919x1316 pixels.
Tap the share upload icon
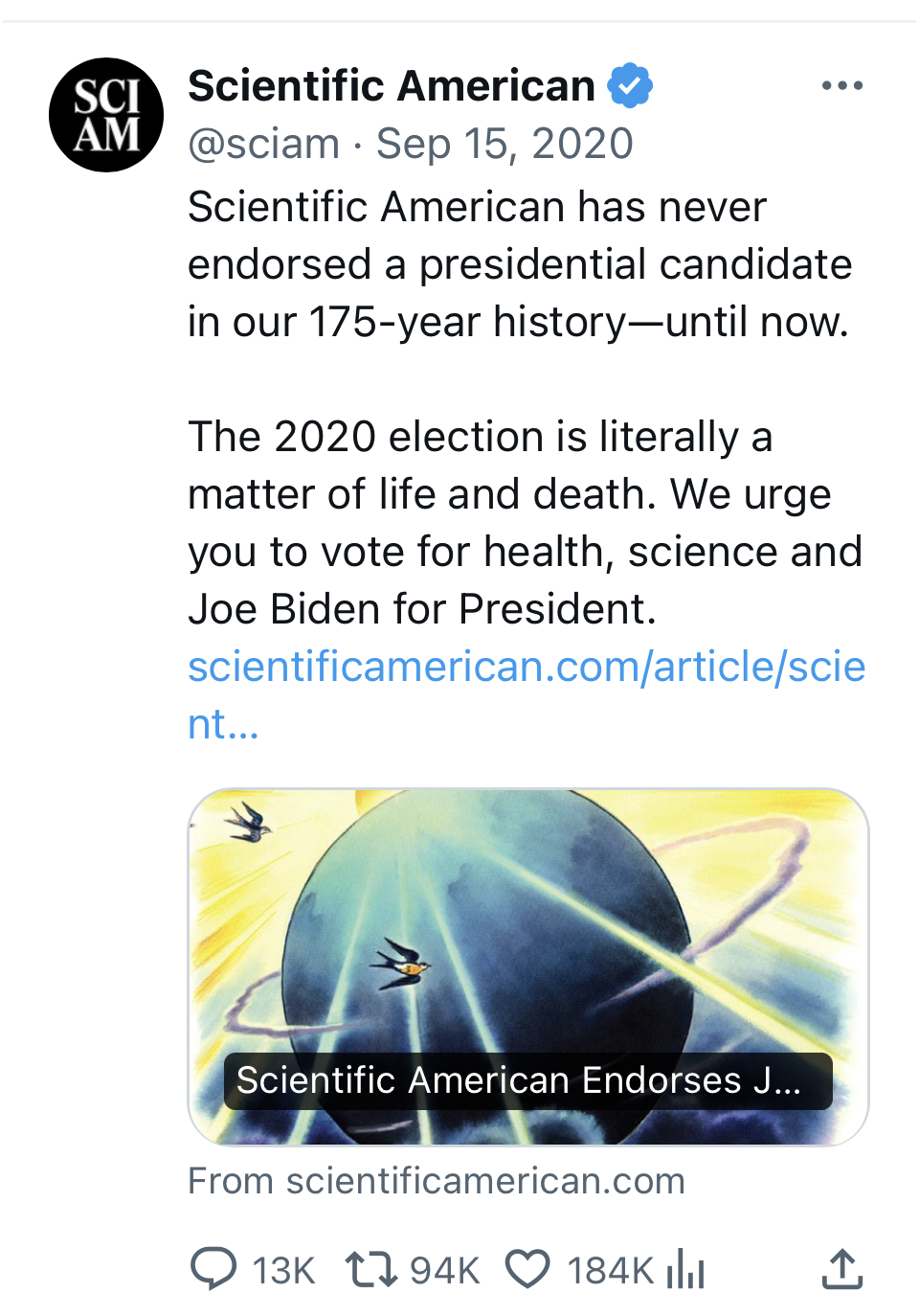(x=842, y=1269)
